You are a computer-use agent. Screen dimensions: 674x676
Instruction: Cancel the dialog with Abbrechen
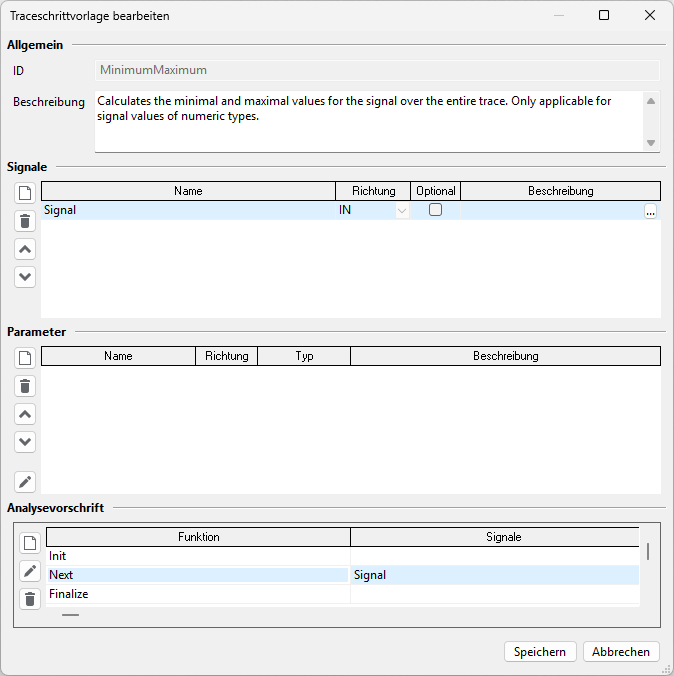click(621, 651)
